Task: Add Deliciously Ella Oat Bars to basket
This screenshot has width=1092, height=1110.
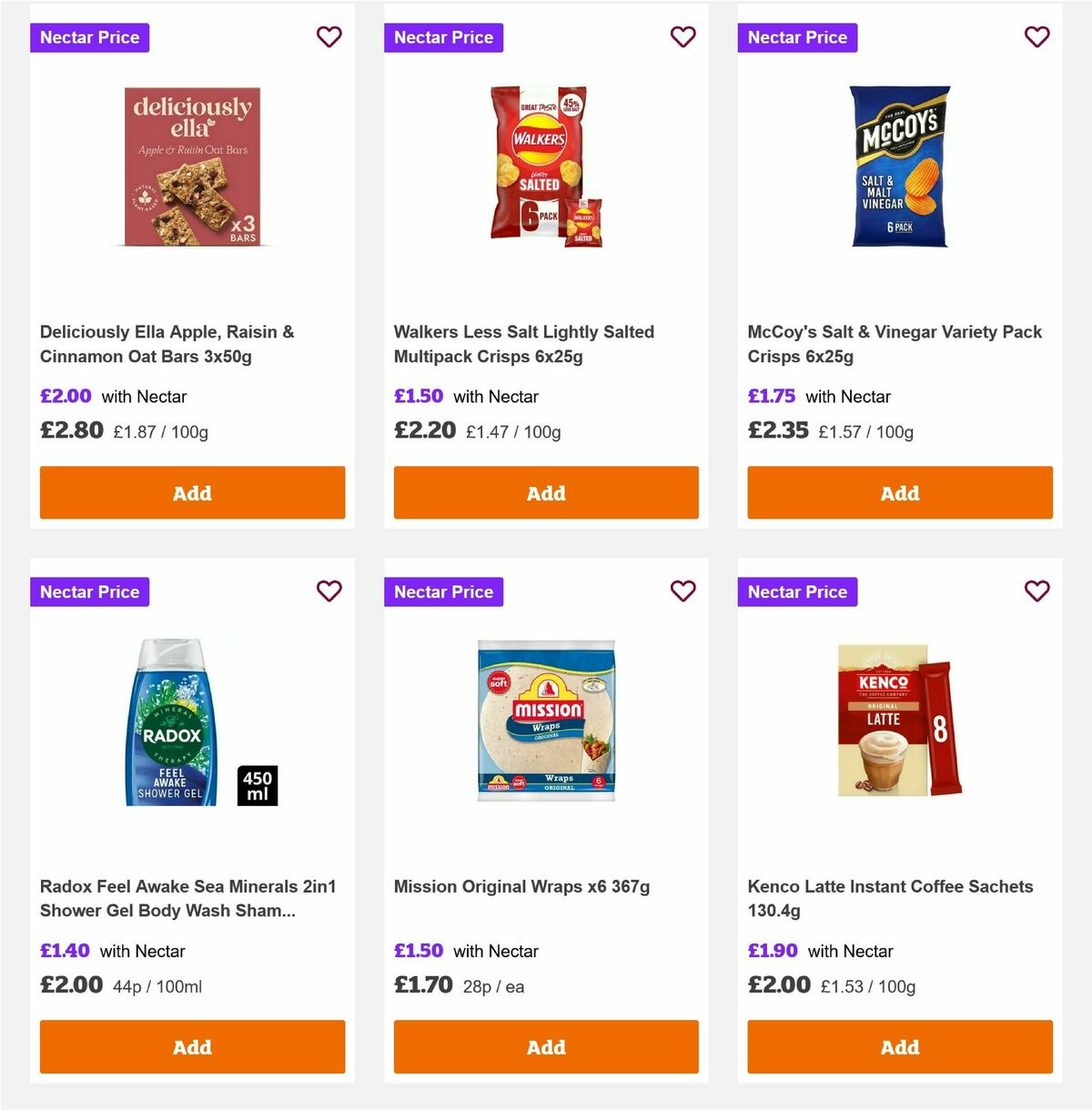Action: pos(192,492)
